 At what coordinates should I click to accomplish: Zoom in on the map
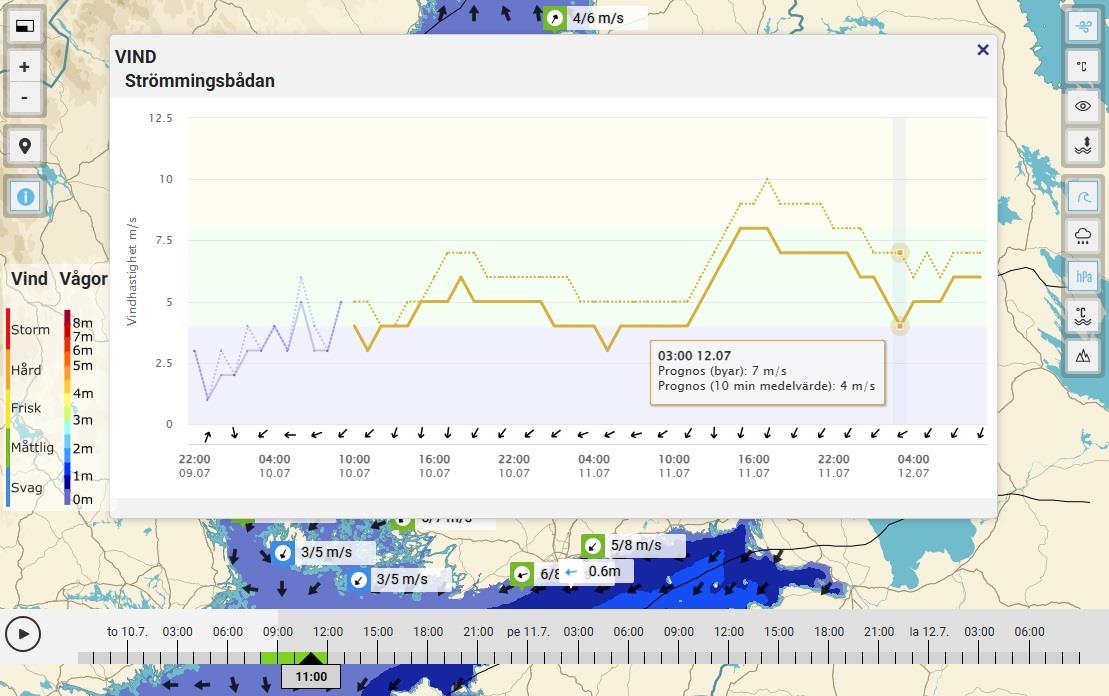click(25, 67)
